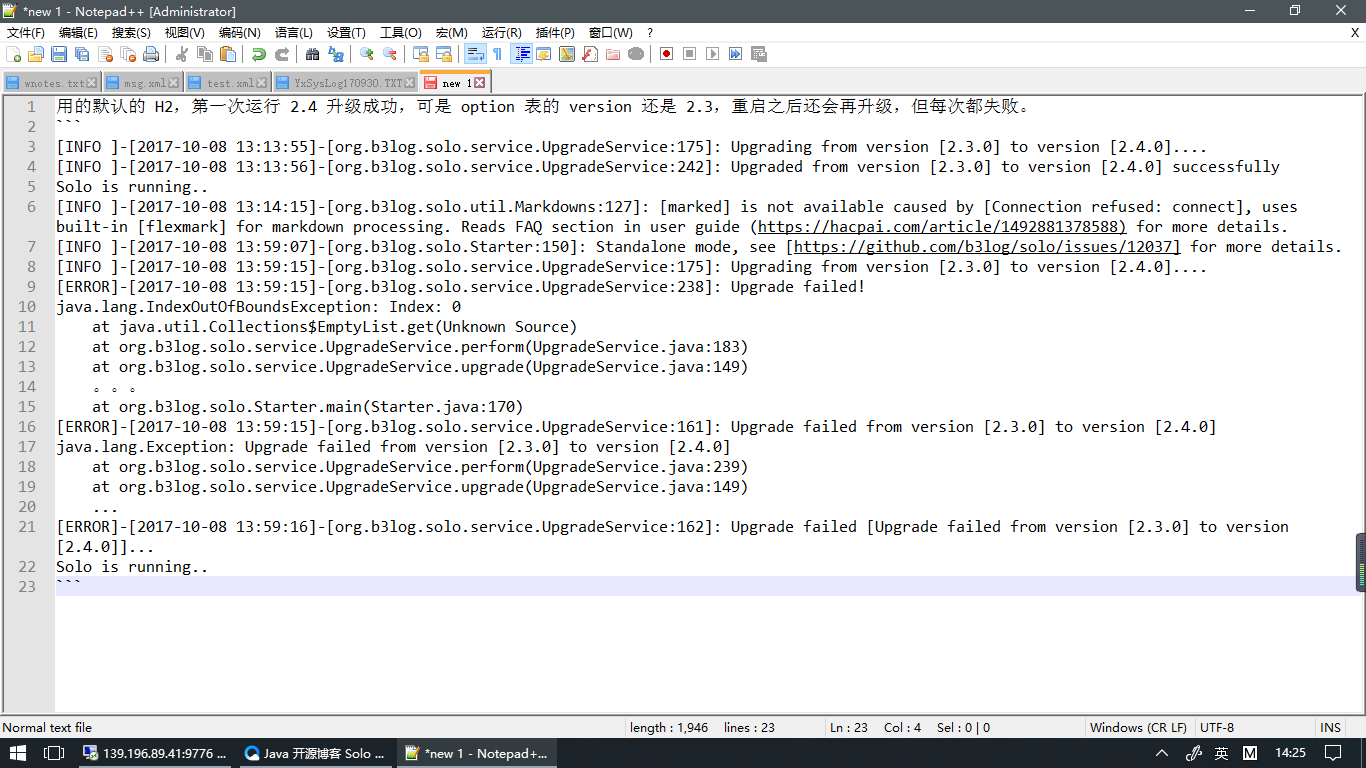Click the Cut scissors icon
This screenshot has height=768, width=1366.
(x=182, y=54)
